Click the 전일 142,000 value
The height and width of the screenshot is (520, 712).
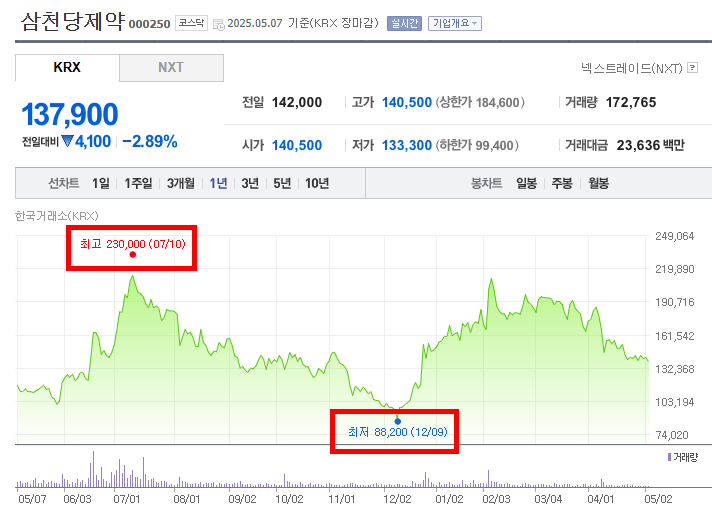[297, 102]
